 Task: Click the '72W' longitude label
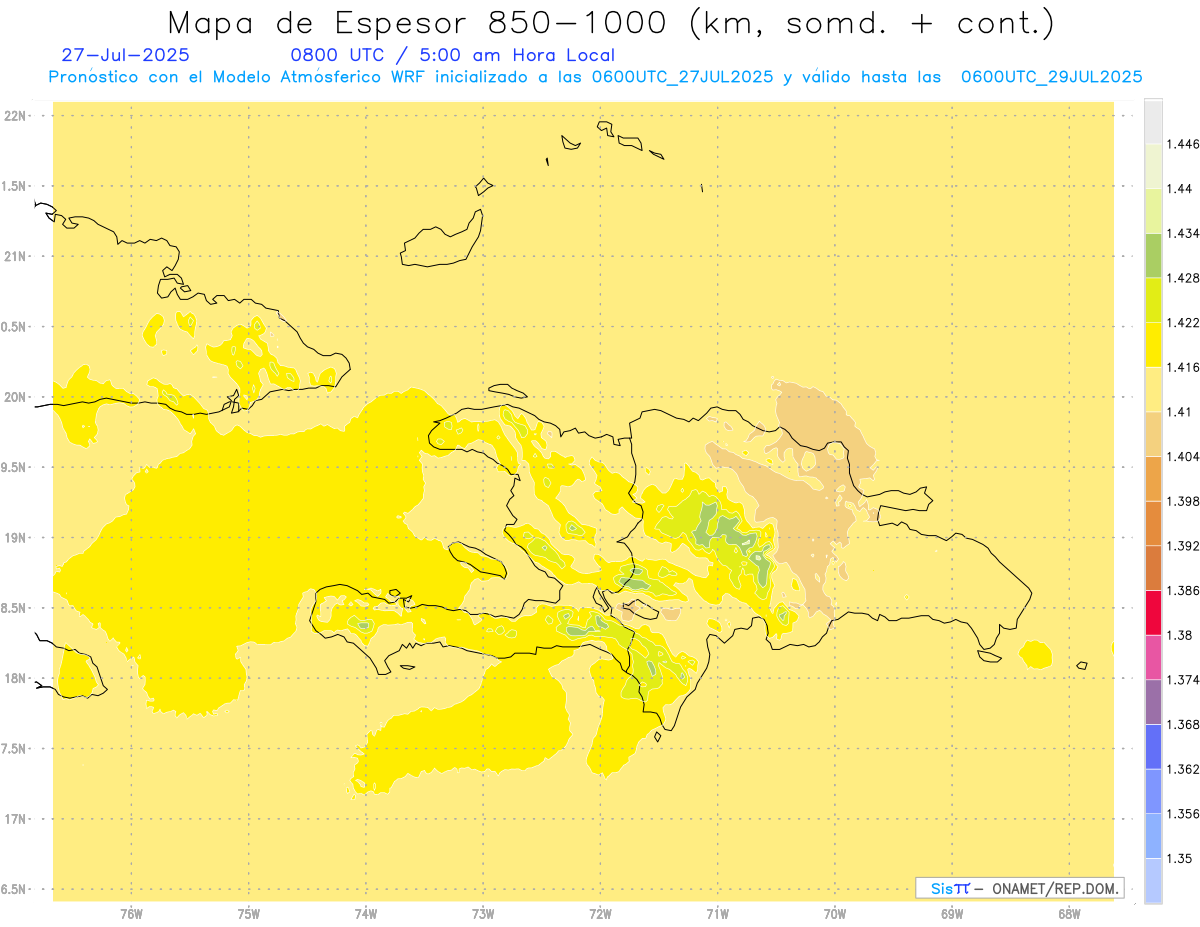click(x=600, y=912)
